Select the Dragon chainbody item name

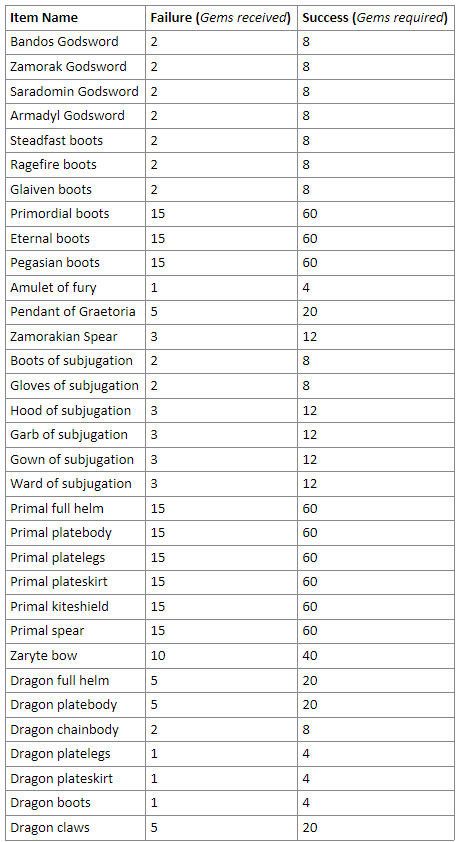(64, 729)
